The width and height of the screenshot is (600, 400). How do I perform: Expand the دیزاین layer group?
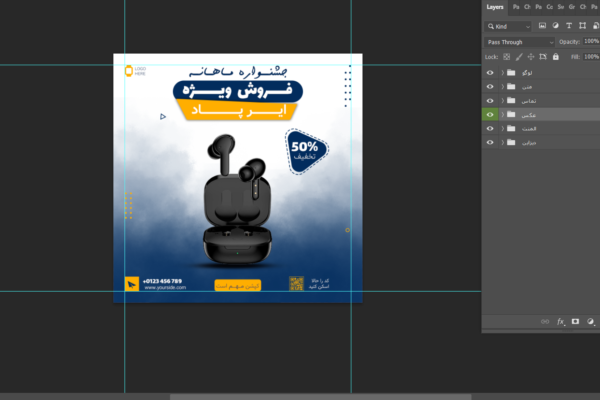coord(502,142)
